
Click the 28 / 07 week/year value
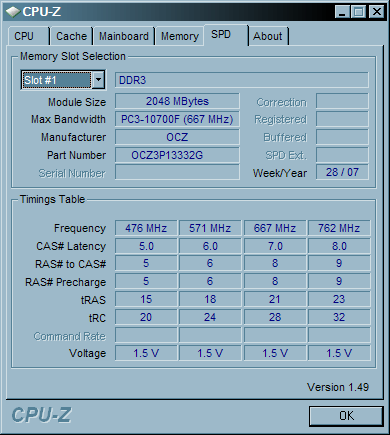[342, 172]
